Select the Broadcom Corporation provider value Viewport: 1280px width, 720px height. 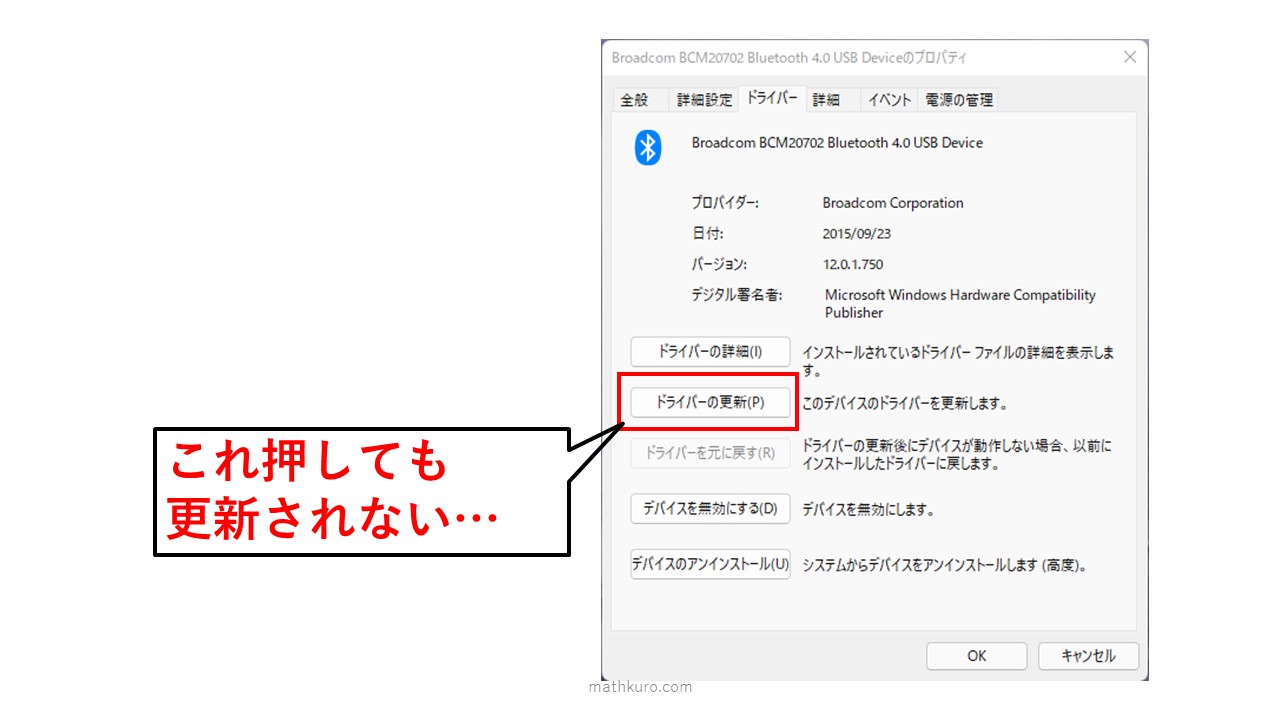893,203
